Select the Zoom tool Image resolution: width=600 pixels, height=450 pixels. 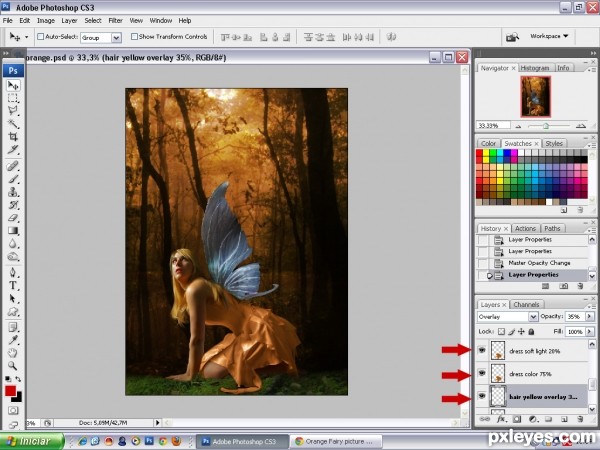(x=13, y=365)
